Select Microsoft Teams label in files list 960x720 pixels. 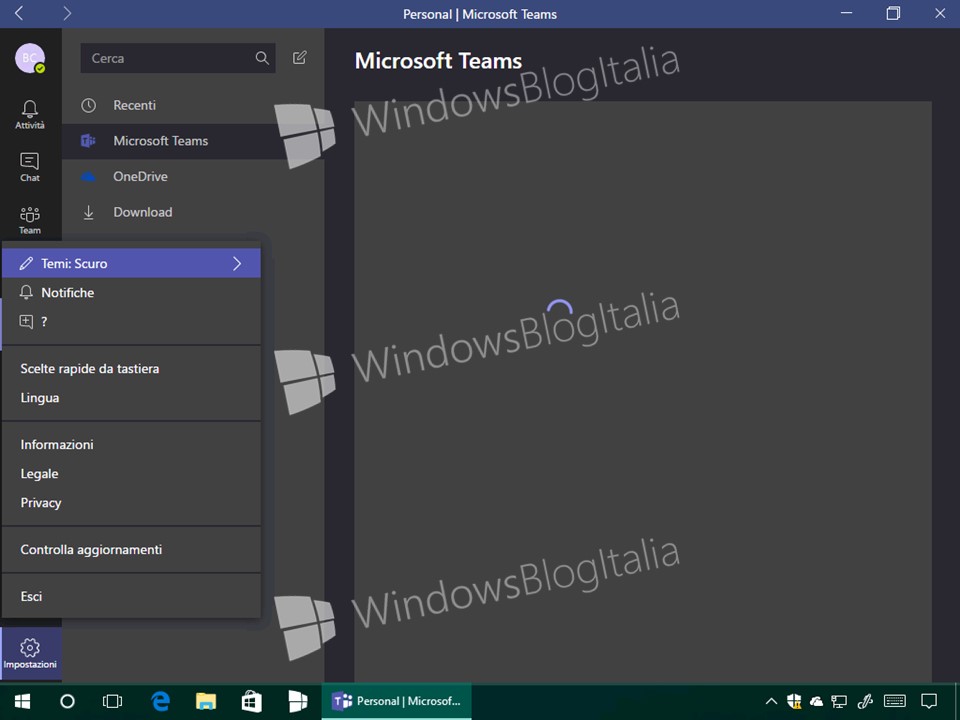pyautogui.click(x=160, y=141)
